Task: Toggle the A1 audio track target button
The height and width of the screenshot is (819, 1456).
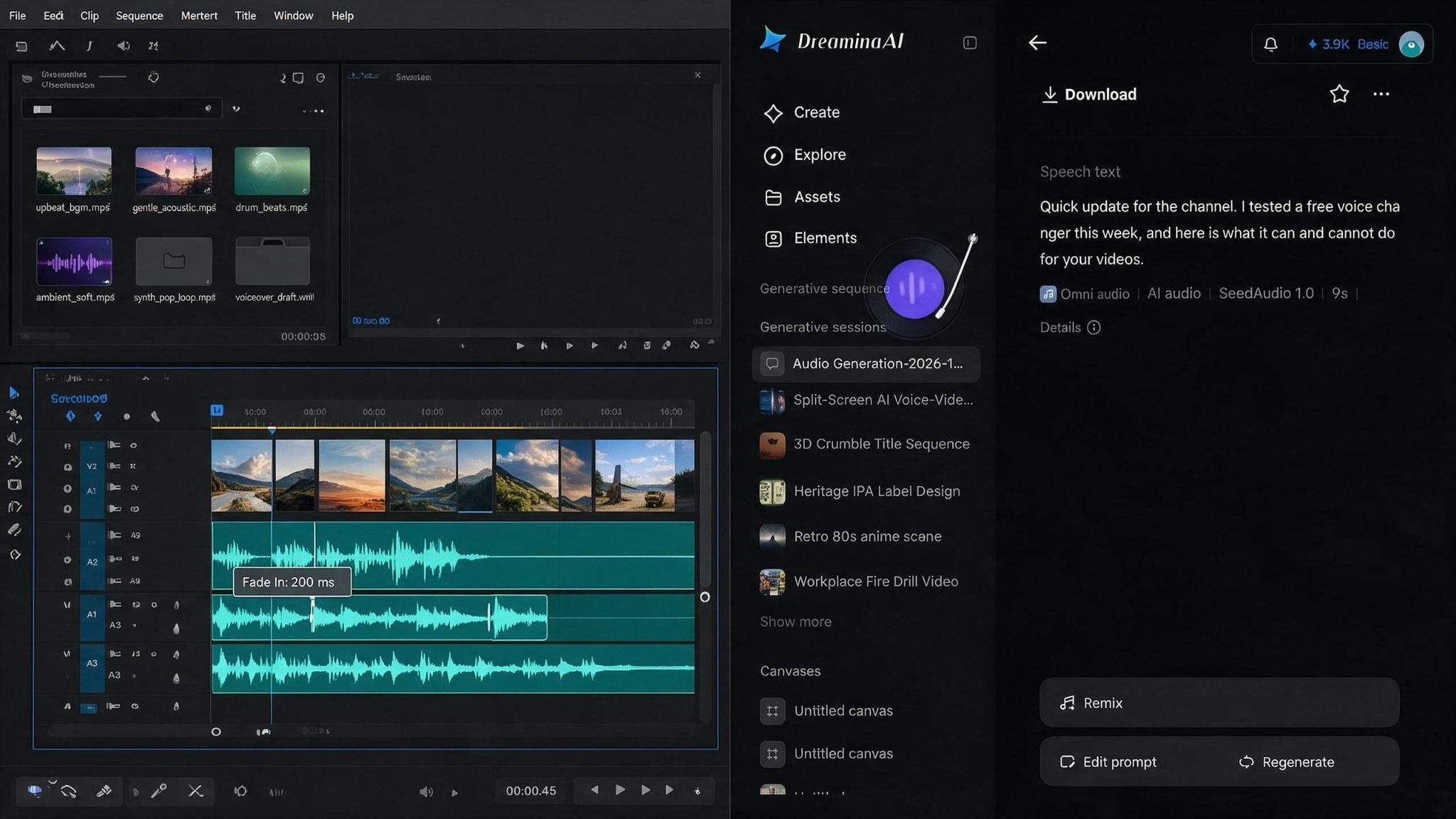Action: (92, 614)
